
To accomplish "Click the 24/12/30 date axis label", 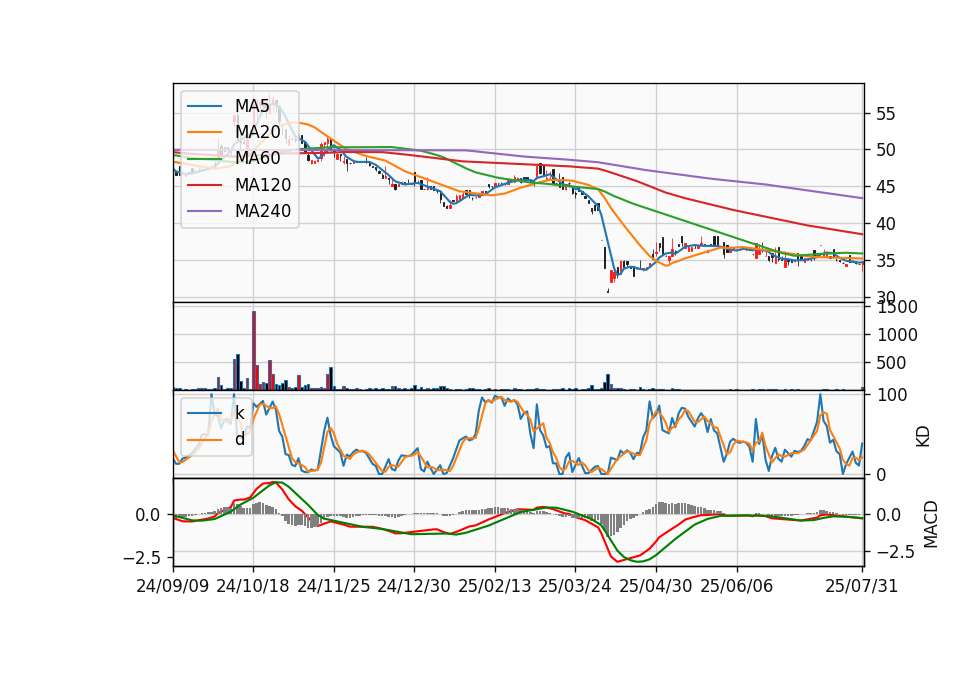I will (x=414, y=586).
